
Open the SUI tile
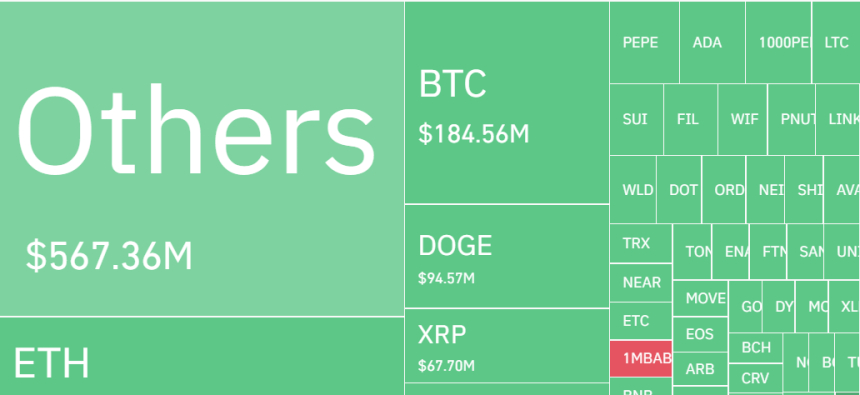[x=637, y=120]
